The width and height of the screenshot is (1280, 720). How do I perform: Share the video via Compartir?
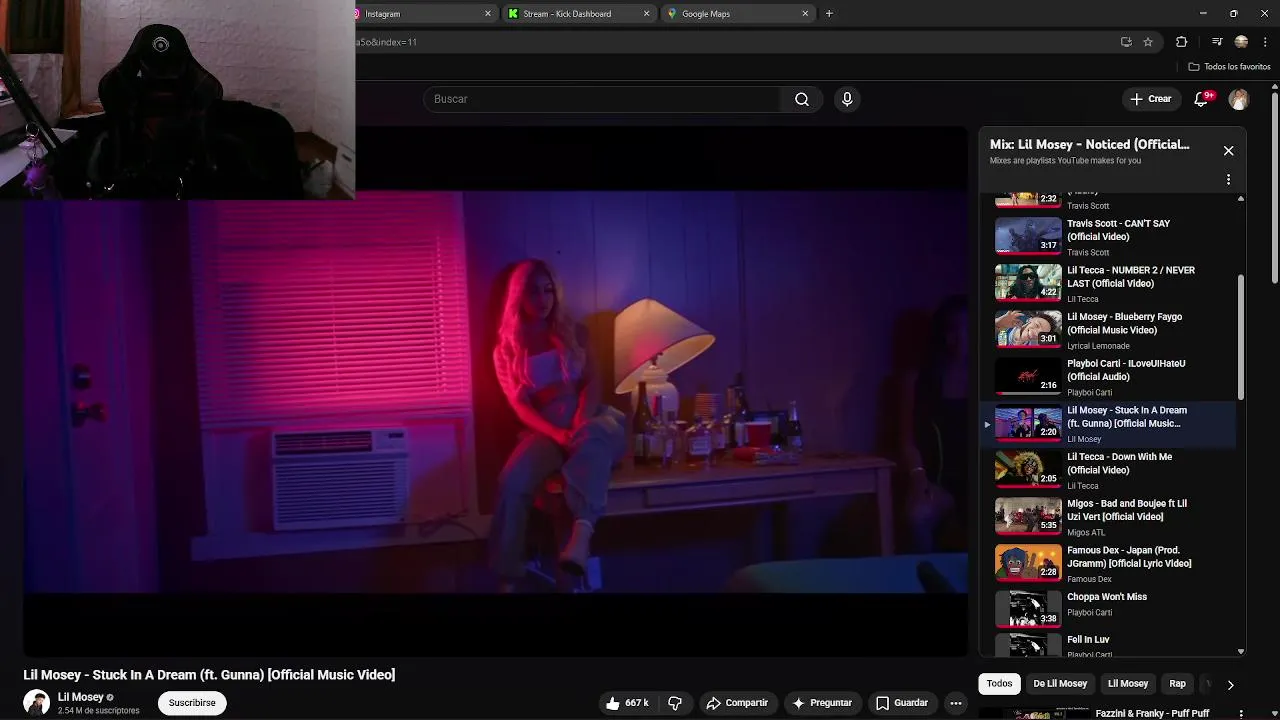[x=737, y=703]
